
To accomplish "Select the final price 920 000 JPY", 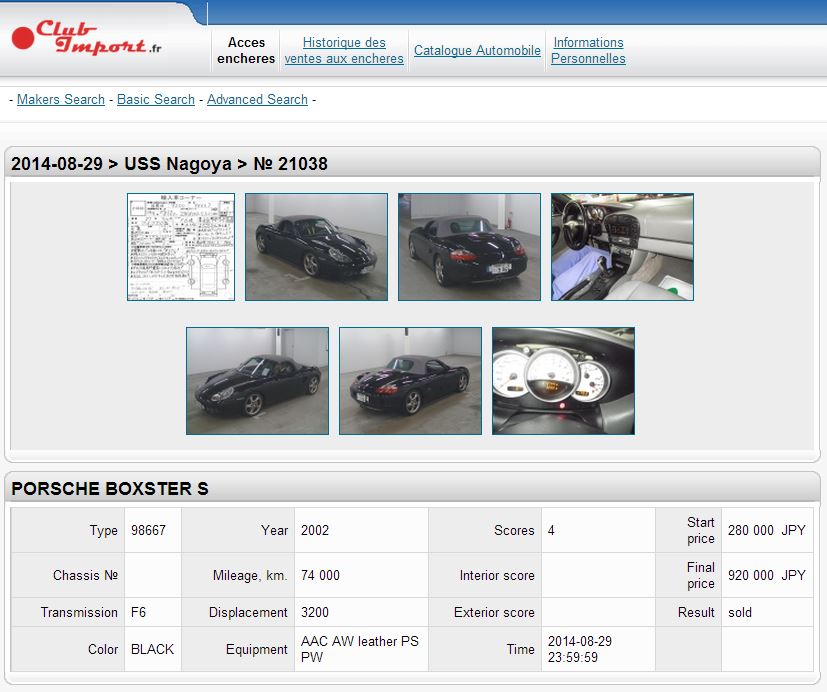I will coord(767,575).
